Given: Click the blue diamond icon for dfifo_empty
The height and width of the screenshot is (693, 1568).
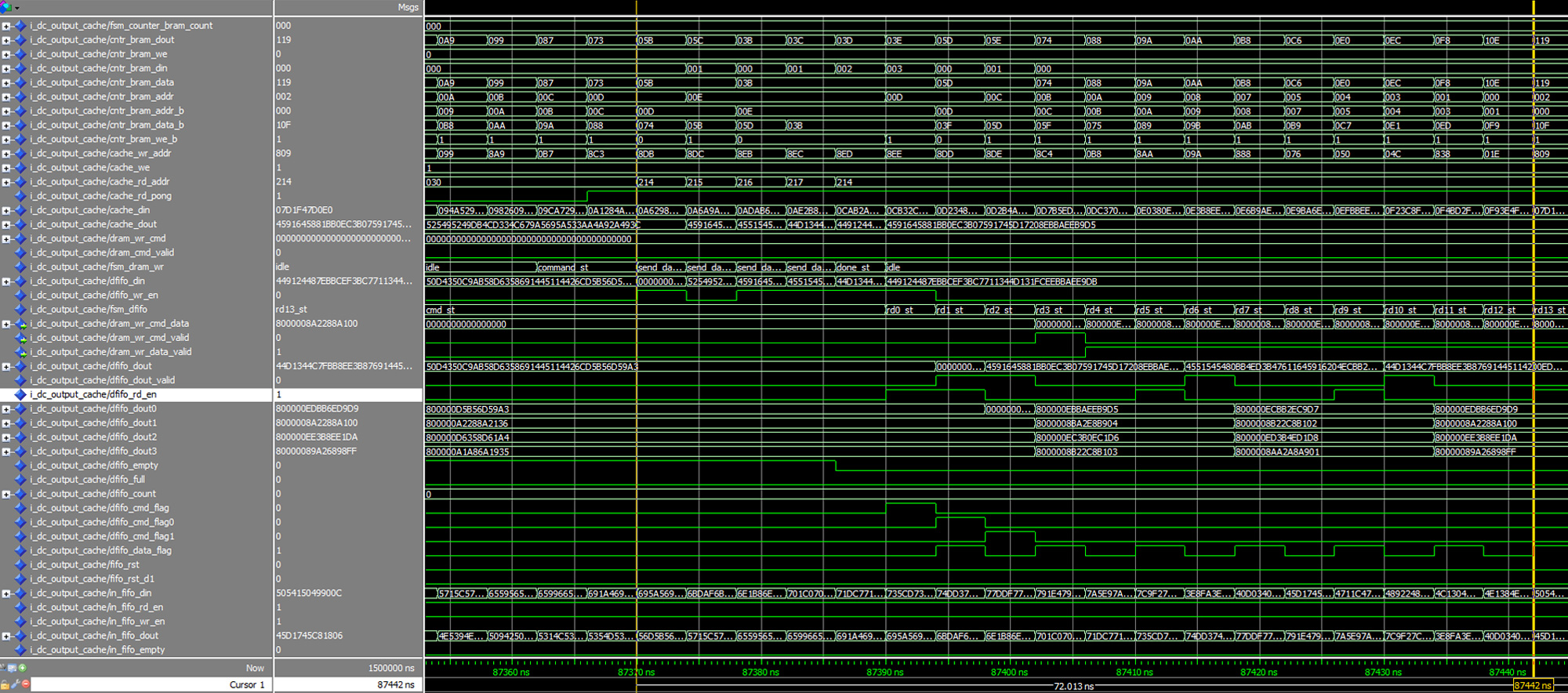Looking at the screenshot, I should (21, 466).
